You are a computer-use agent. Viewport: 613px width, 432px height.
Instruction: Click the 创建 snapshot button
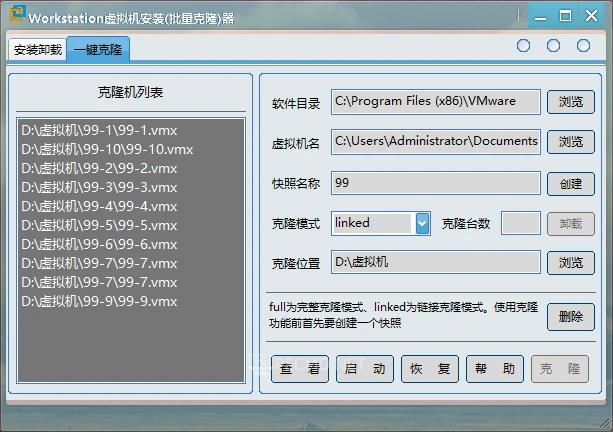pos(571,184)
